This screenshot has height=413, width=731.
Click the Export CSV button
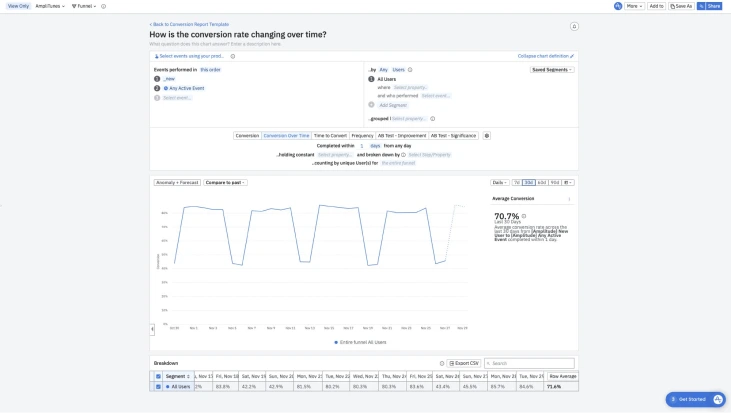(x=463, y=363)
